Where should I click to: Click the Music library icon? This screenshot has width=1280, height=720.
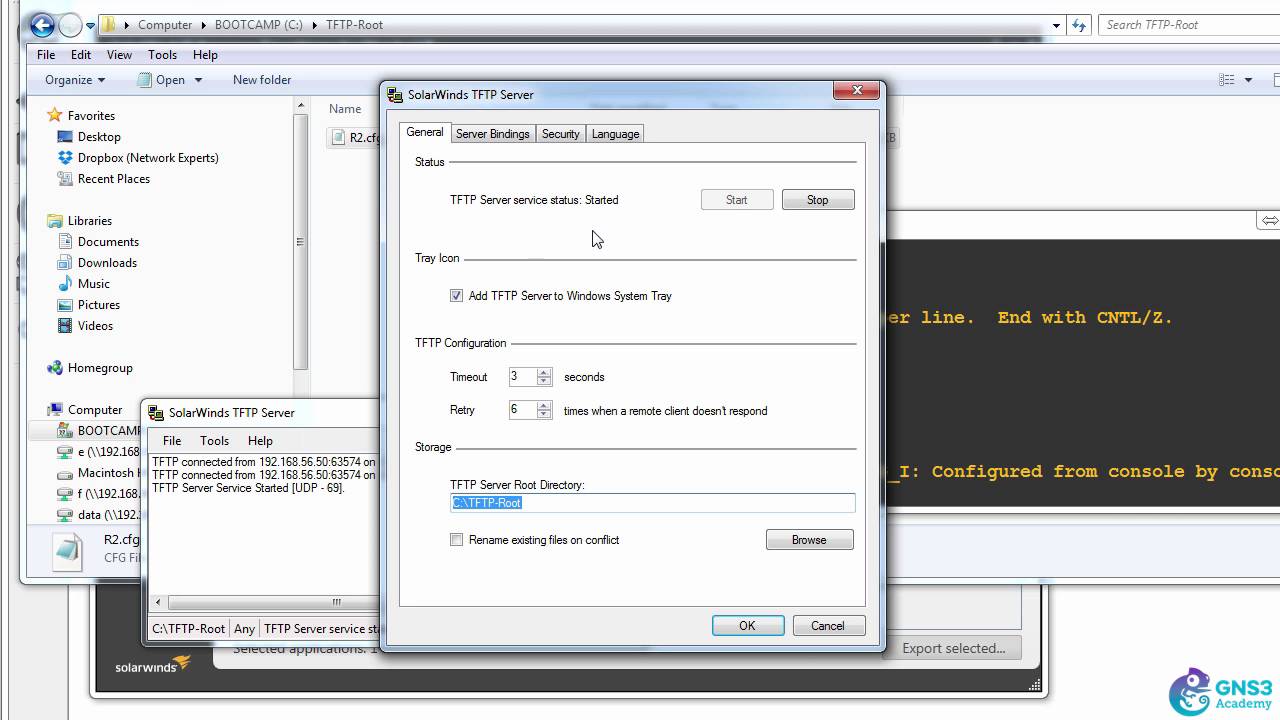(66, 284)
